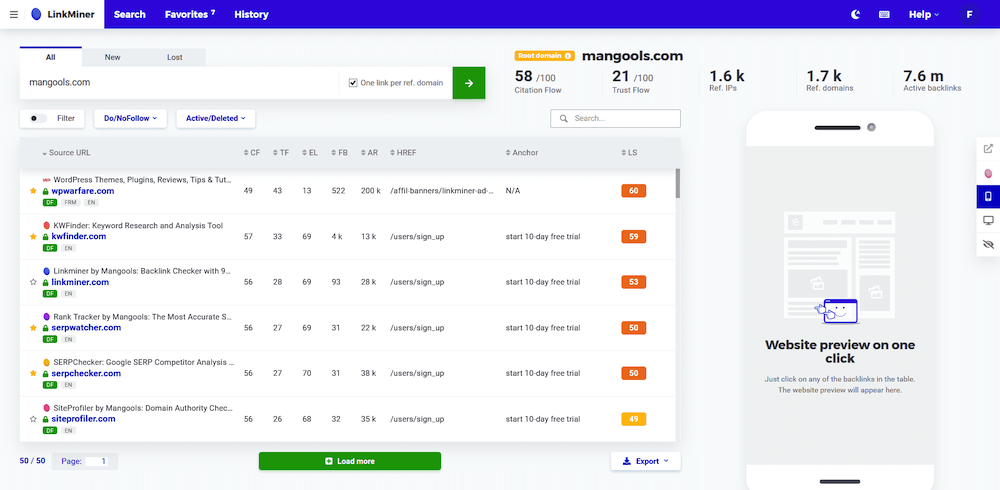
Task: Open the kwfinder.com source link
Action: pos(79,237)
